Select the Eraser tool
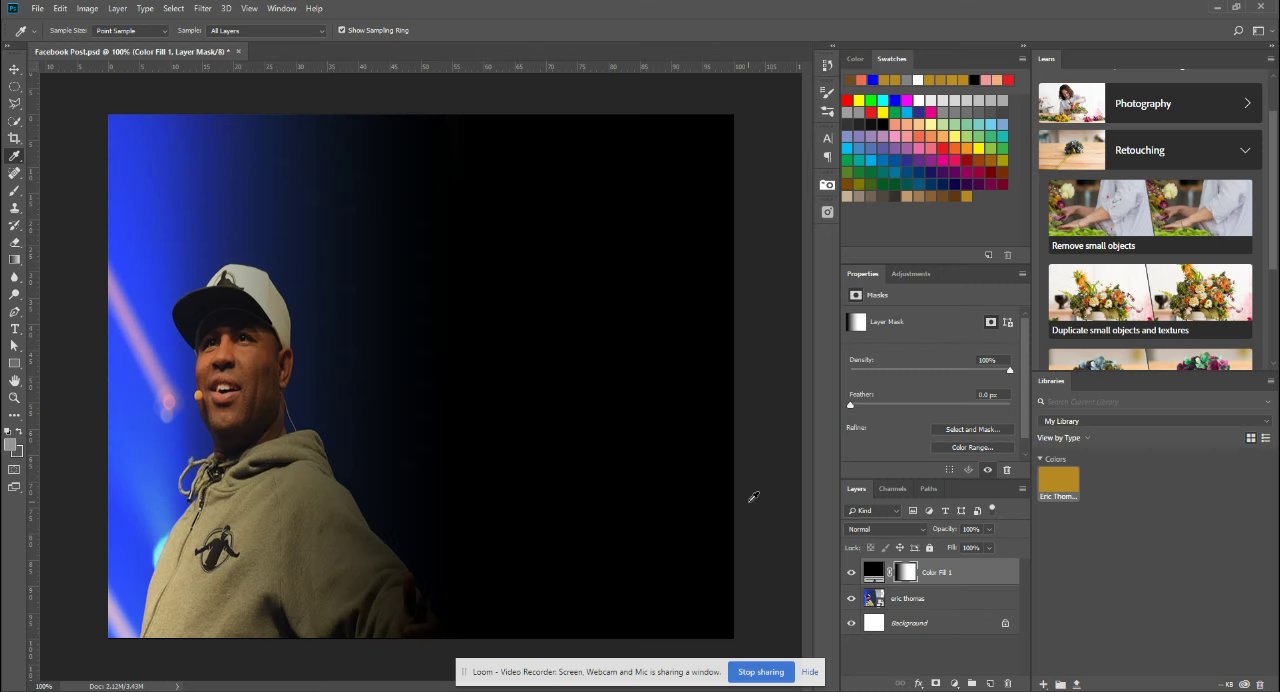 pyautogui.click(x=14, y=242)
